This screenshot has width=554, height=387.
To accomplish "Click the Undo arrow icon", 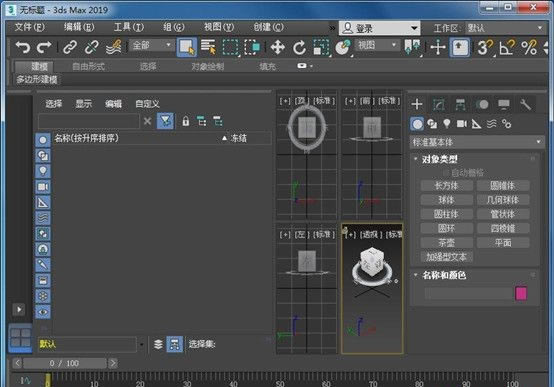I will coord(23,47).
